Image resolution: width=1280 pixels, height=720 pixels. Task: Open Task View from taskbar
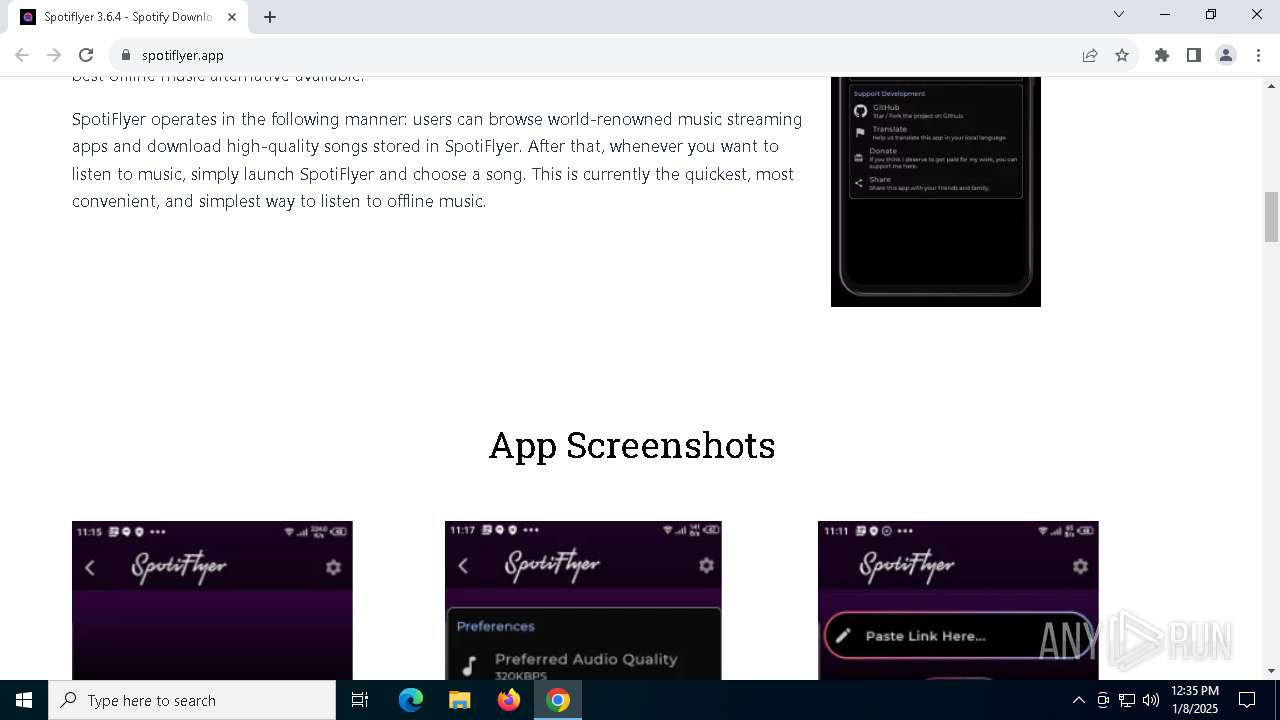pos(360,700)
